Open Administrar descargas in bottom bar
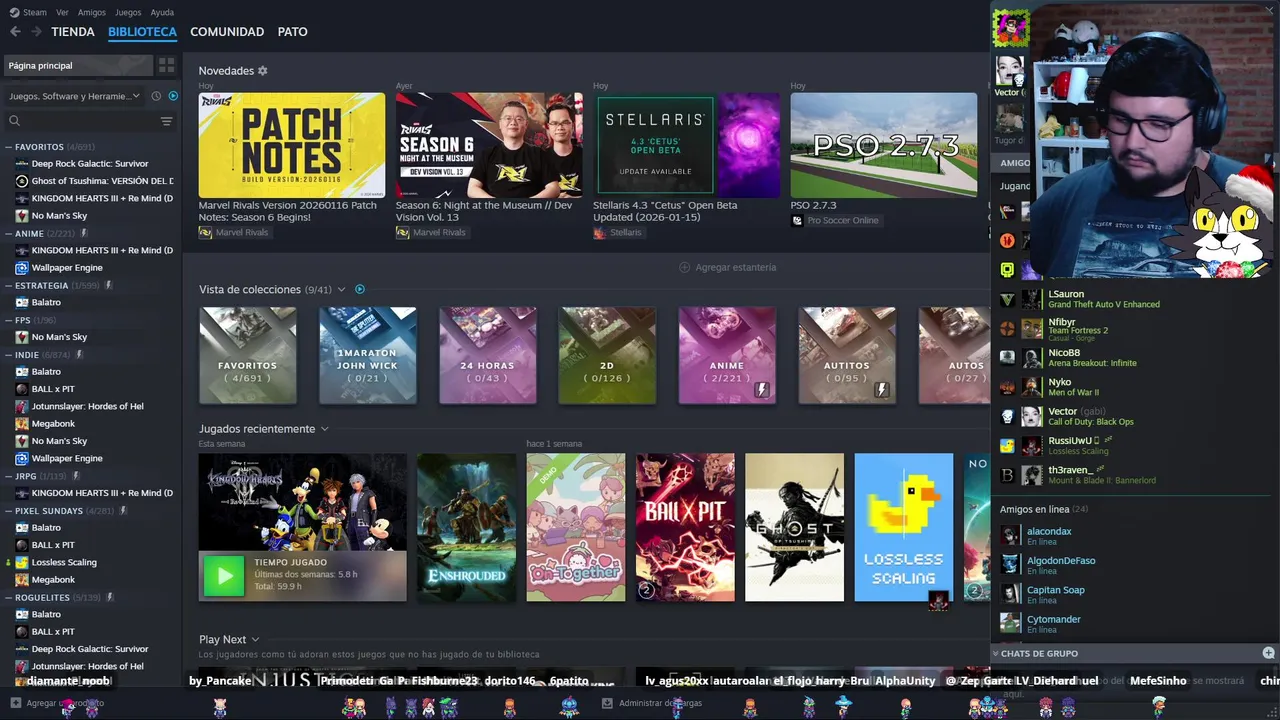The width and height of the screenshot is (1280, 720). tap(652, 703)
